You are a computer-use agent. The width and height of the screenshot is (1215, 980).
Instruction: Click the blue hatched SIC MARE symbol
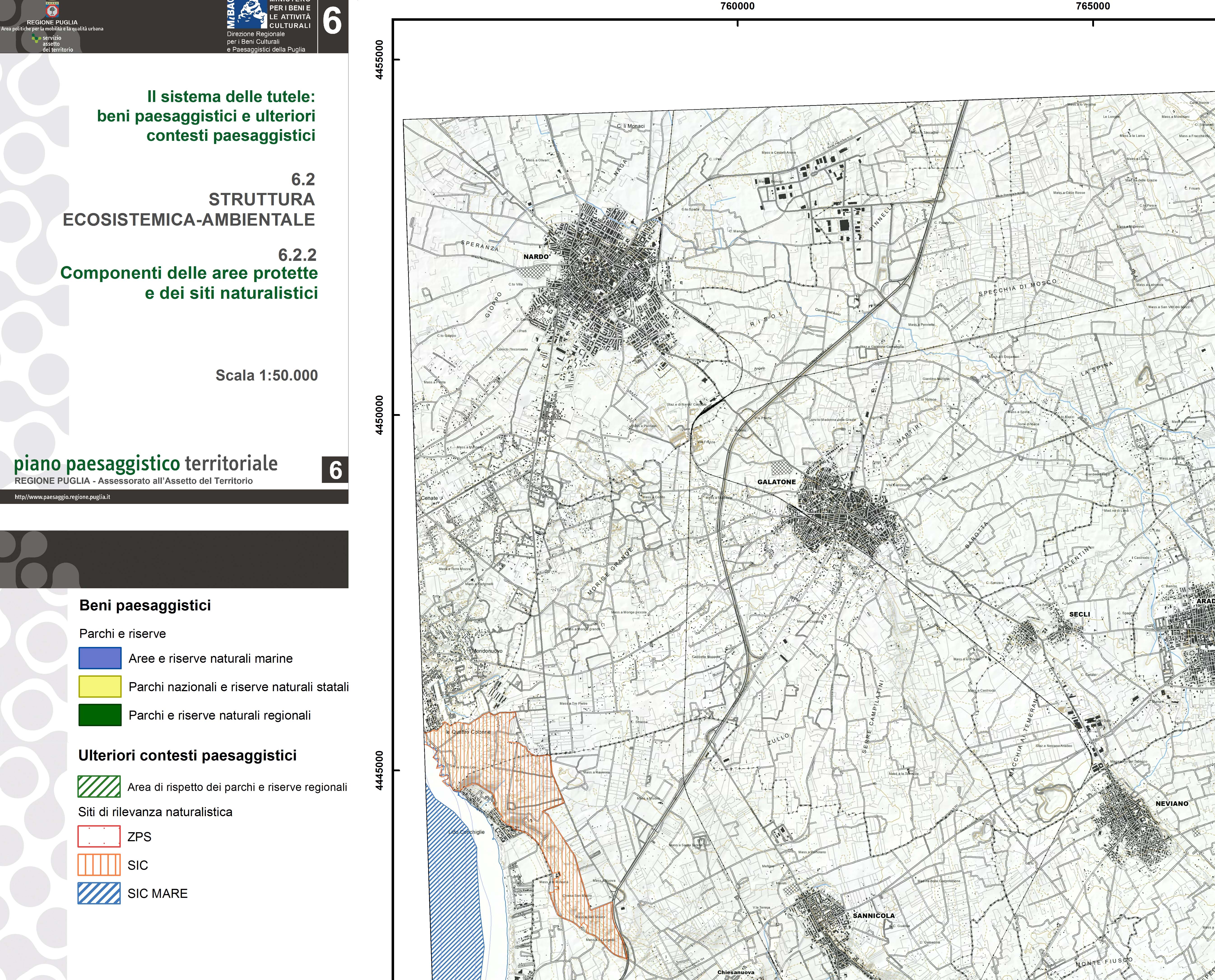[99, 893]
